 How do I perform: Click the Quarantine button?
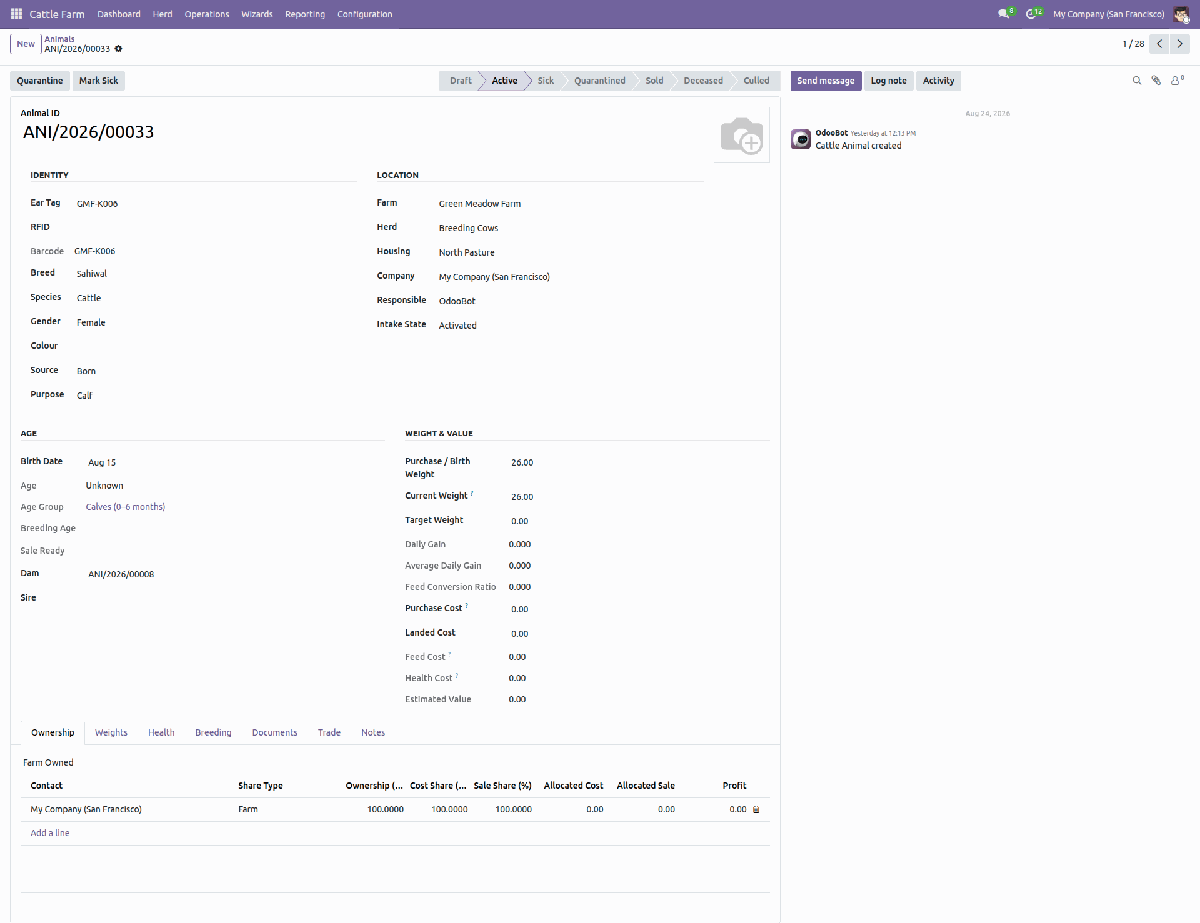[x=40, y=81]
